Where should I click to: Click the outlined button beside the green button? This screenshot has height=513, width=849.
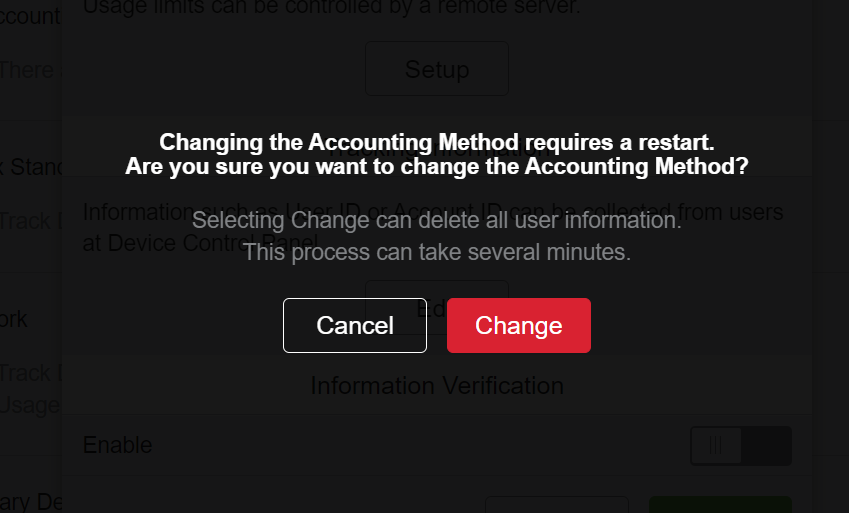556,504
